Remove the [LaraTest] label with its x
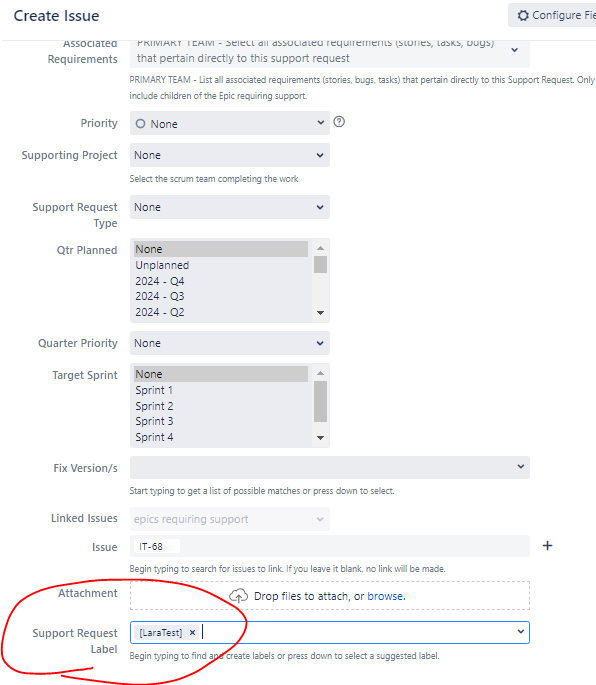 pyautogui.click(x=192, y=632)
